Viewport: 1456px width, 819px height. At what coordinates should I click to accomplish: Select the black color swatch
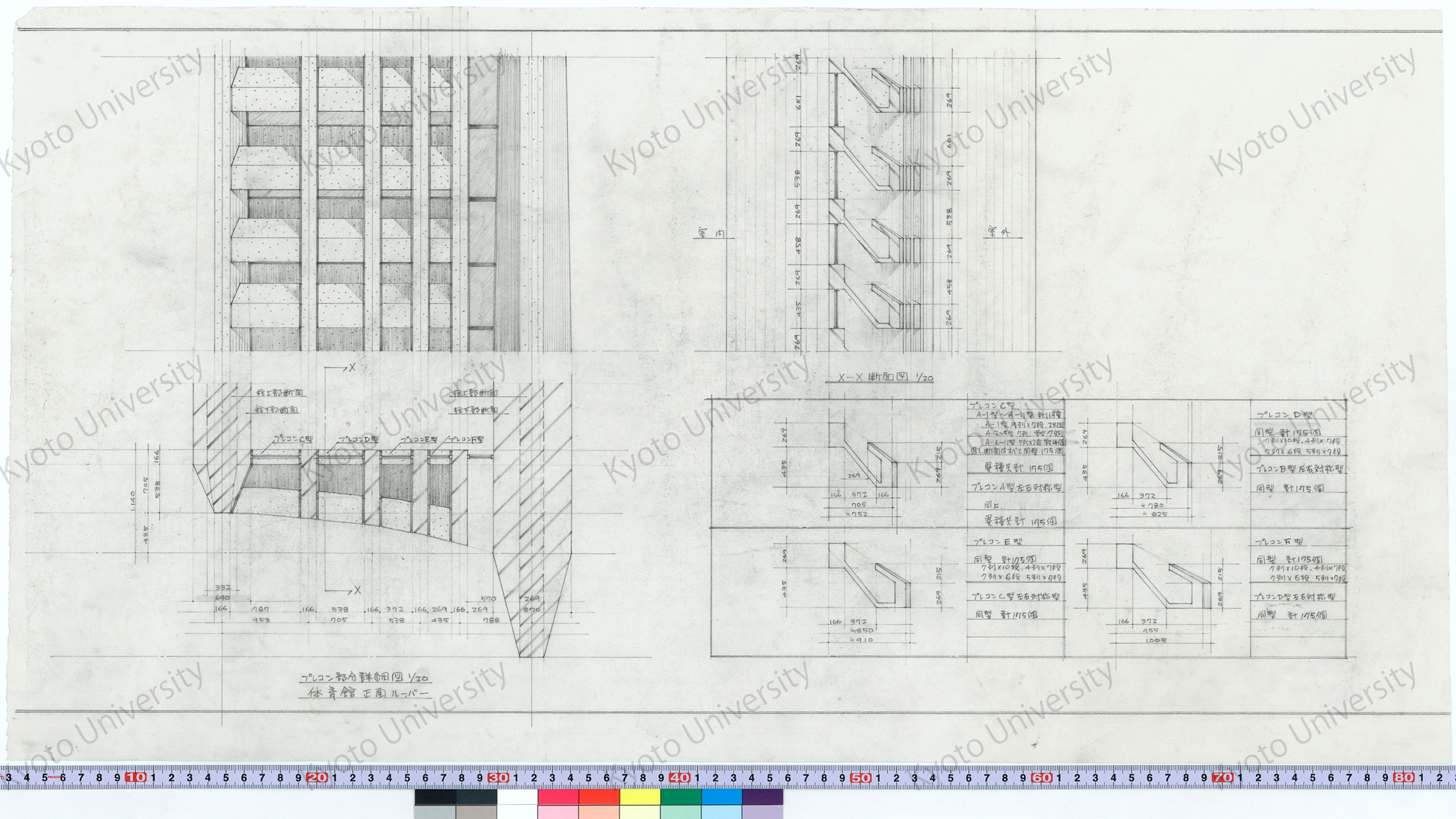point(435,796)
